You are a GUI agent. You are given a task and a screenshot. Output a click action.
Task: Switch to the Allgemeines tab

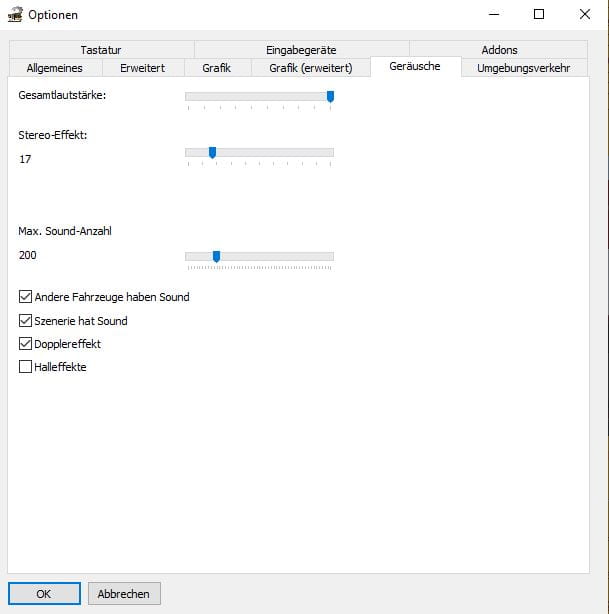(54, 68)
